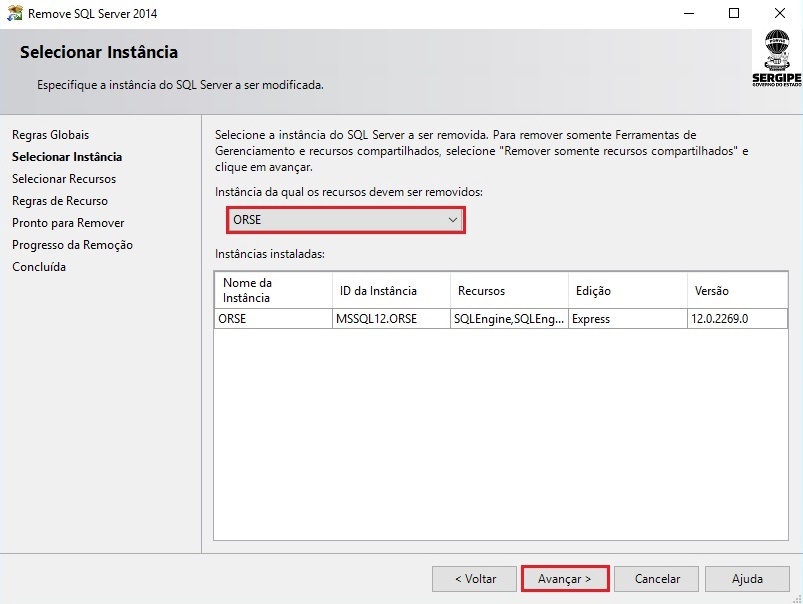The width and height of the screenshot is (803, 604).
Task: Close the Remove SQL Server 2014 window
Action: click(780, 14)
